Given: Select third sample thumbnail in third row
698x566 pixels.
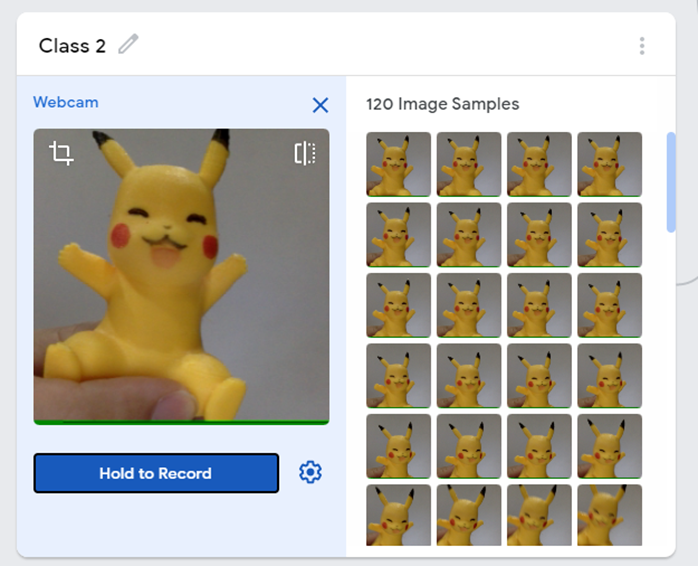Looking at the screenshot, I should click(x=539, y=305).
